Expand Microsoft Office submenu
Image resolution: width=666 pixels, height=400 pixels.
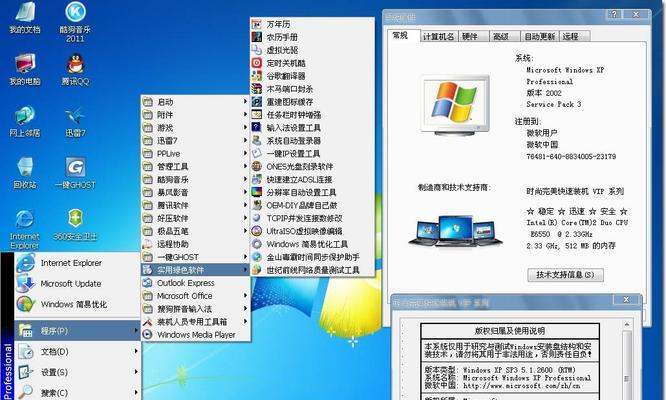pyautogui.click(x=195, y=296)
